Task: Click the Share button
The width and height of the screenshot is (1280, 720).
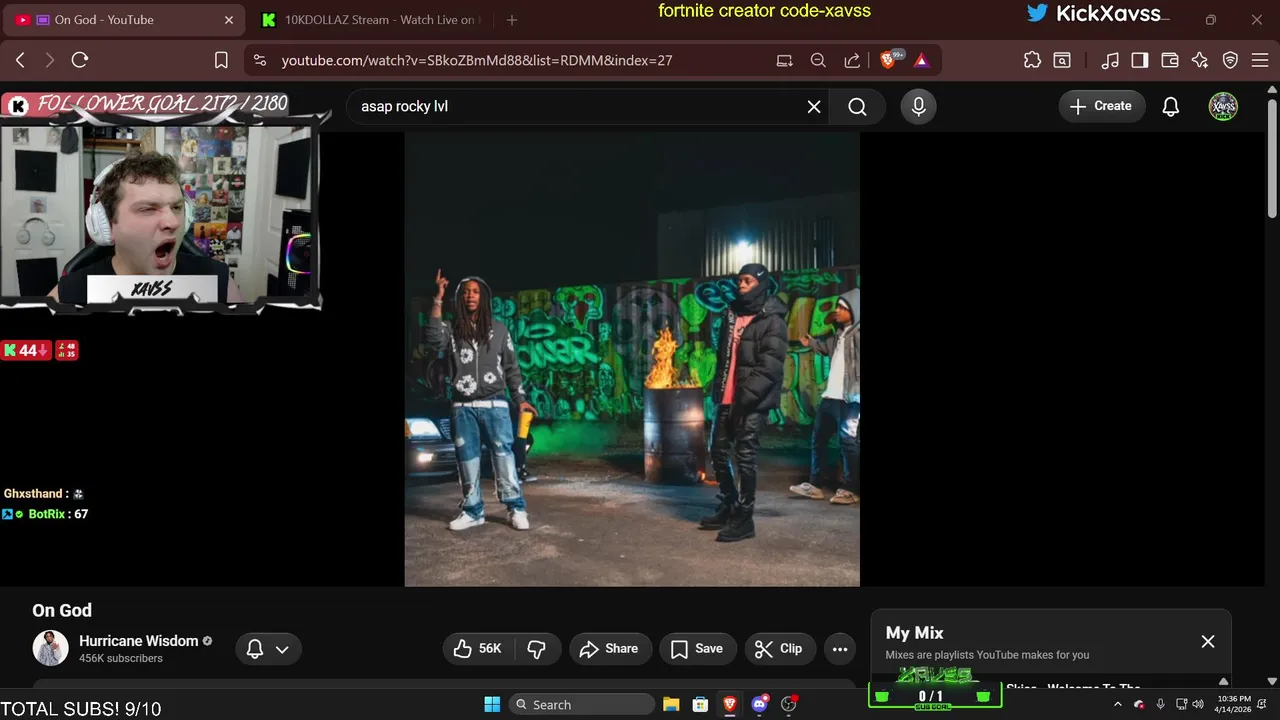Action: tap(610, 649)
